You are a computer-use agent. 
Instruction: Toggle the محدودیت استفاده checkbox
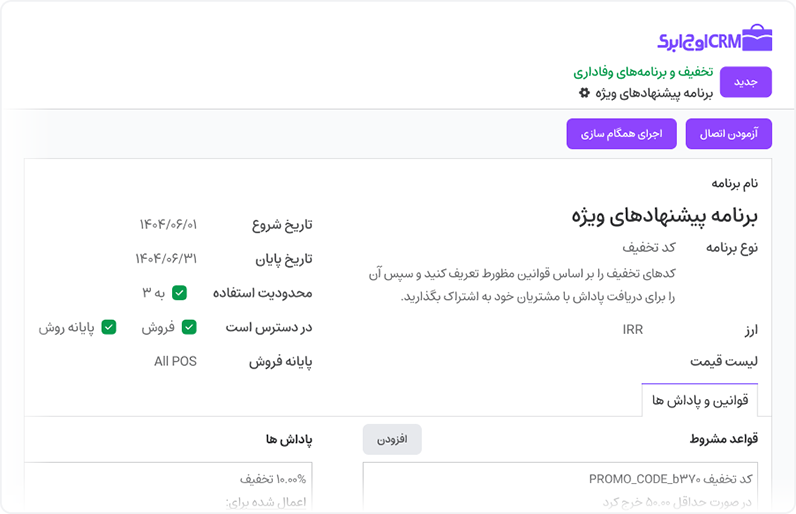[x=180, y=293]
